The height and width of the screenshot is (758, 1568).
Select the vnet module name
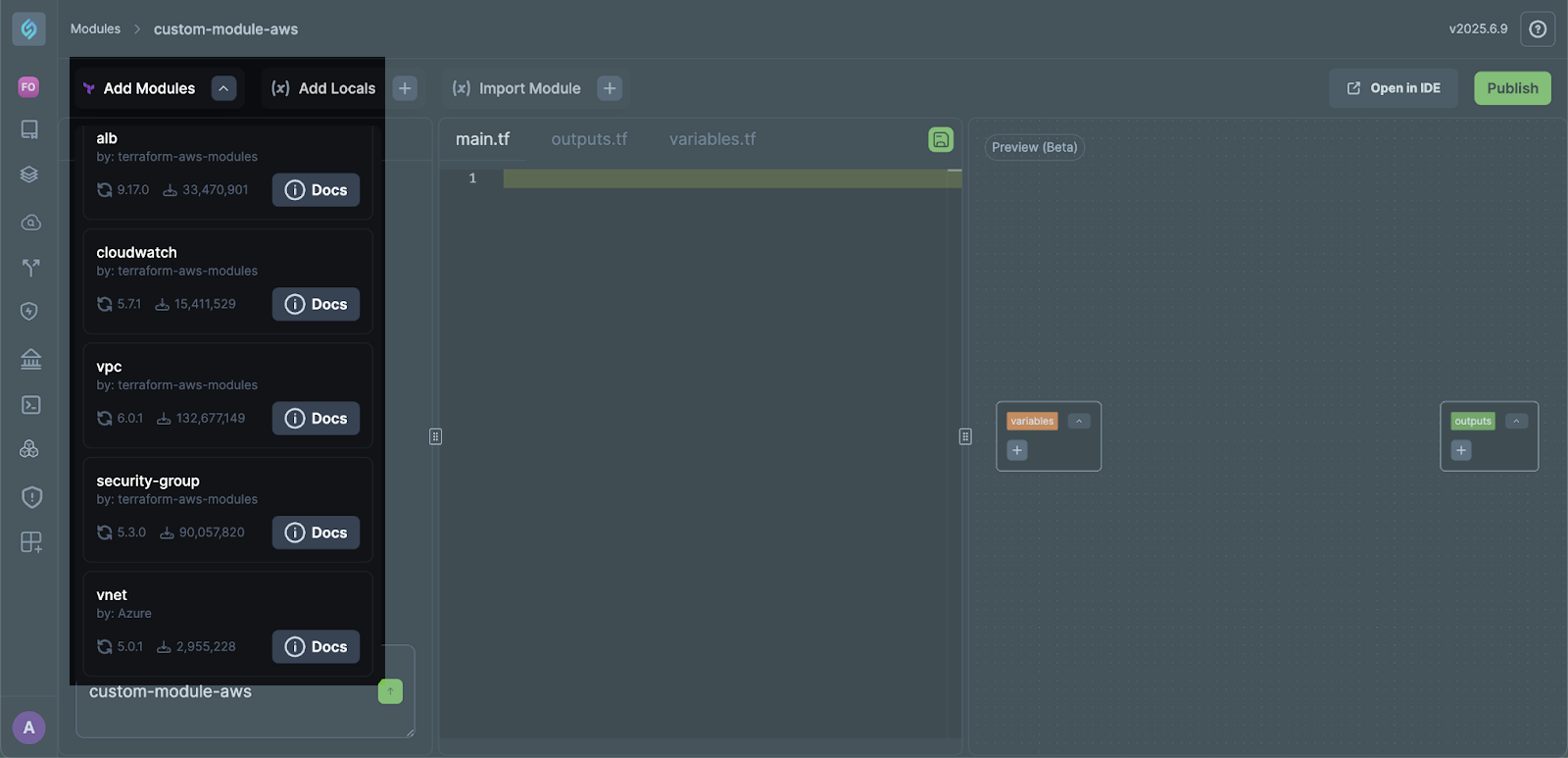[112, 595]
